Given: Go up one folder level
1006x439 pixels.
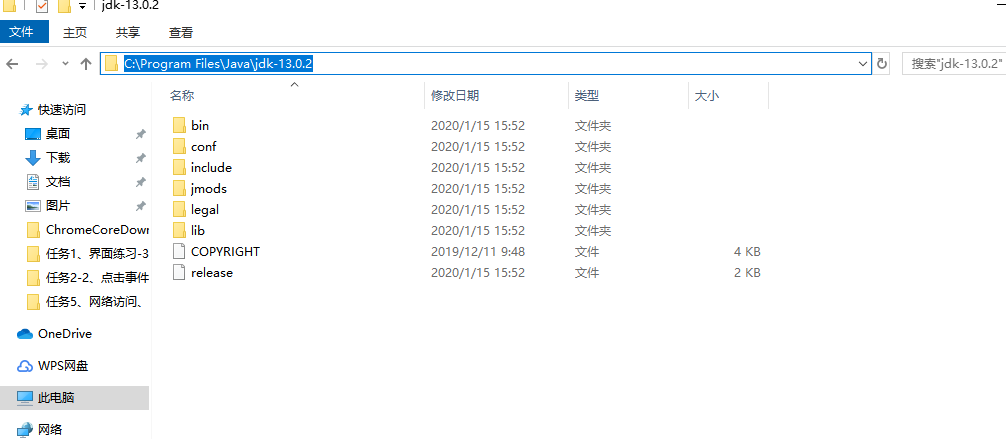Looking at the screenshot, I should 86,64.
